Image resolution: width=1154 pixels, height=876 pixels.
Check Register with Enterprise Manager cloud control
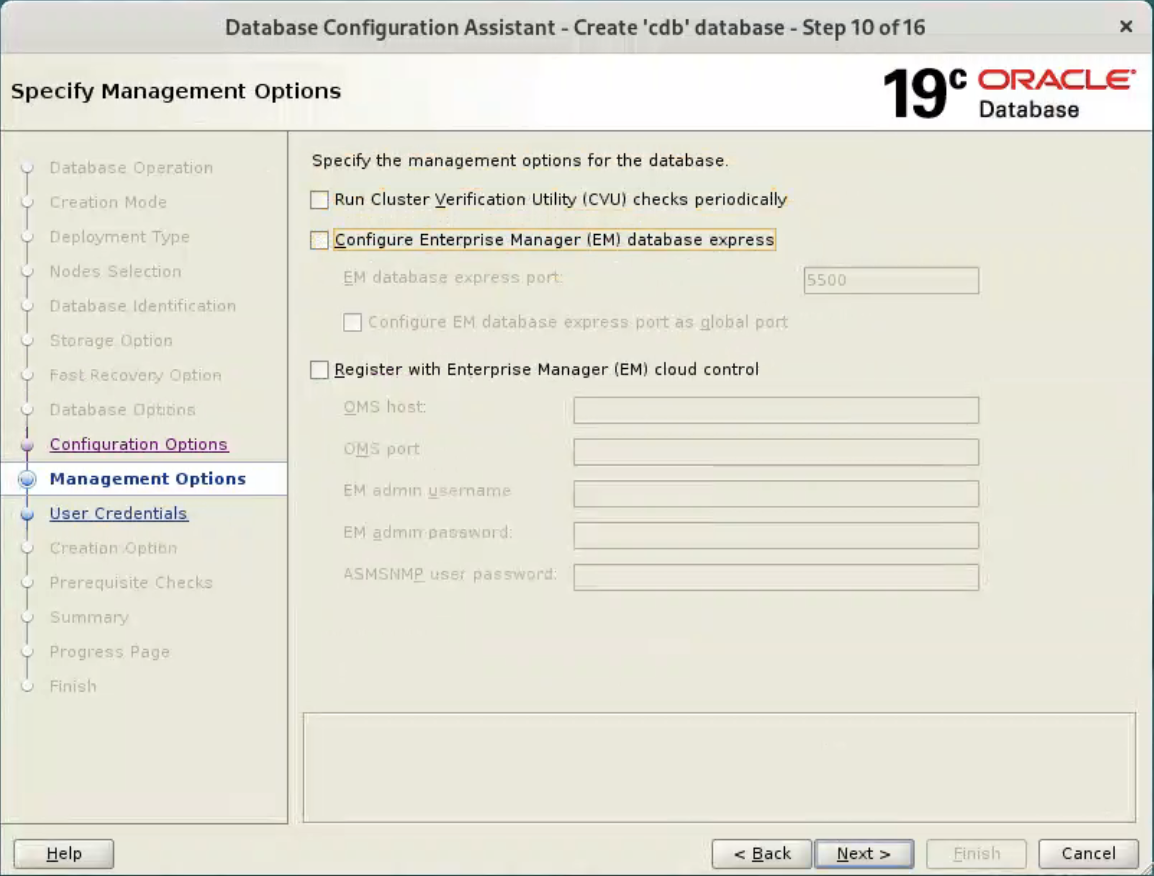coord(319,370)
